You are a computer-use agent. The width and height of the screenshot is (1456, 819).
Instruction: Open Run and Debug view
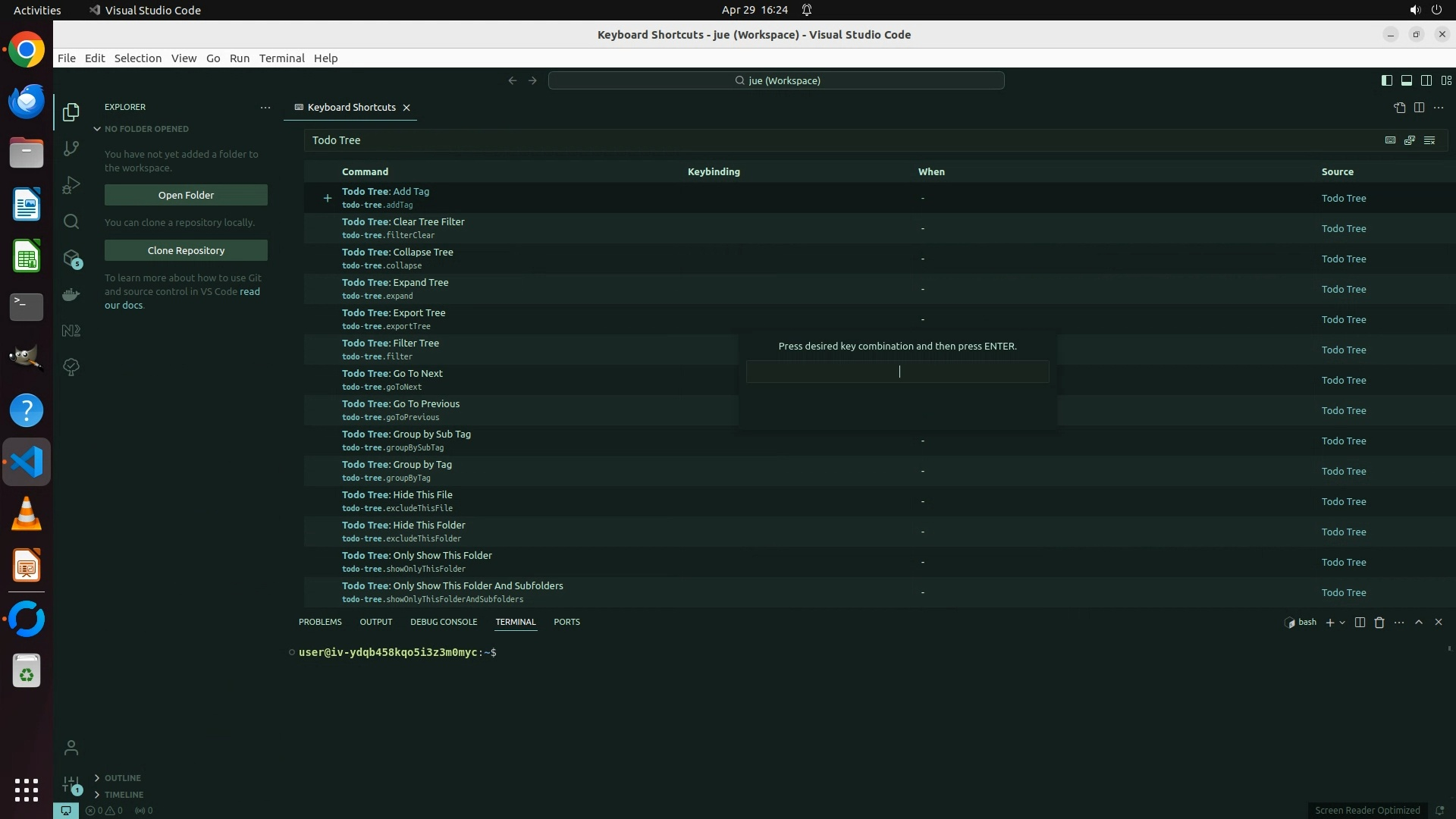coord(71,185)
